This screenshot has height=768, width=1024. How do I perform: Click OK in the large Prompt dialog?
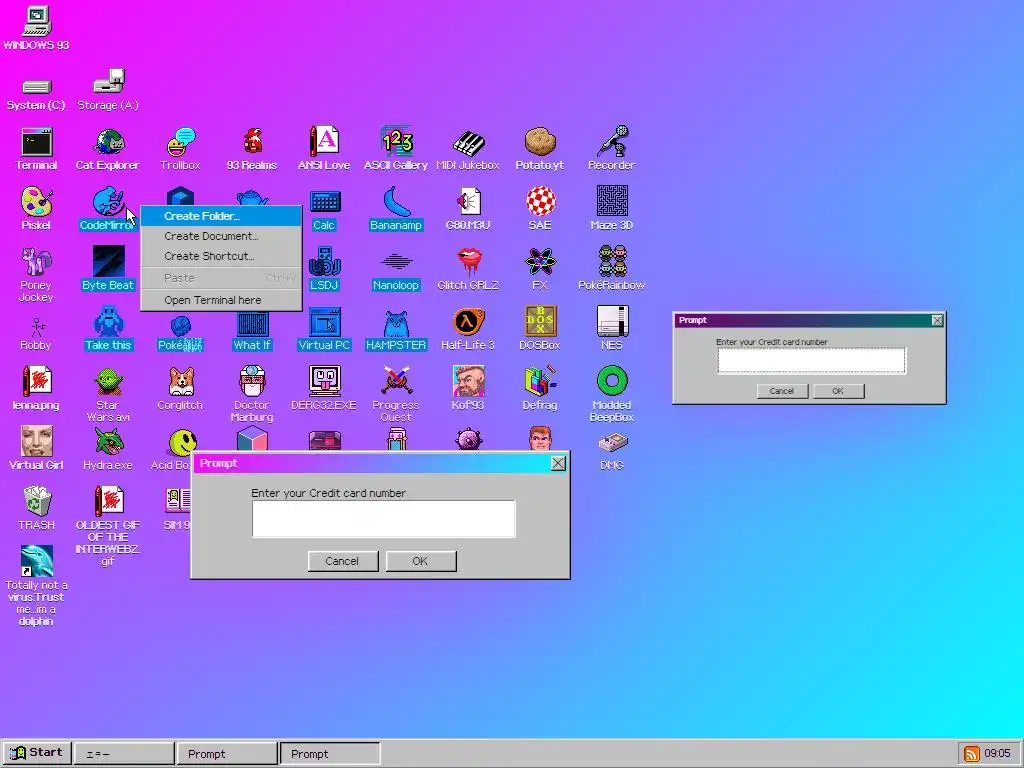tap(421, 561)
